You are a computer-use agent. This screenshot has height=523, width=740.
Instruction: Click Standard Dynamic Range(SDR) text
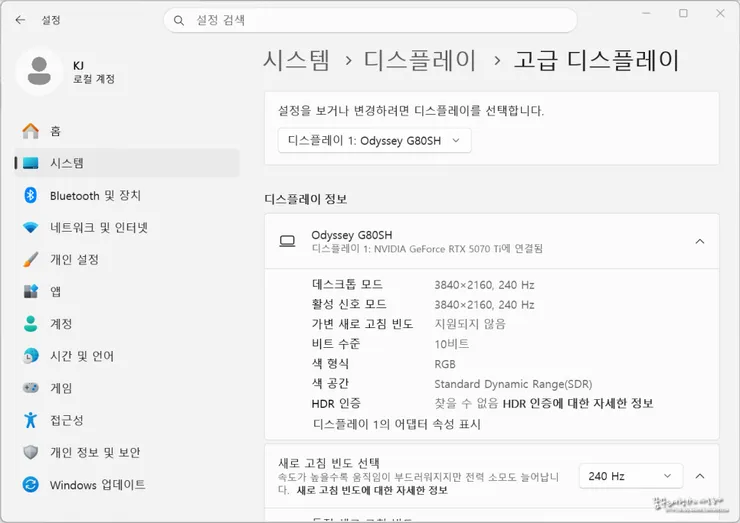(513, 384)
